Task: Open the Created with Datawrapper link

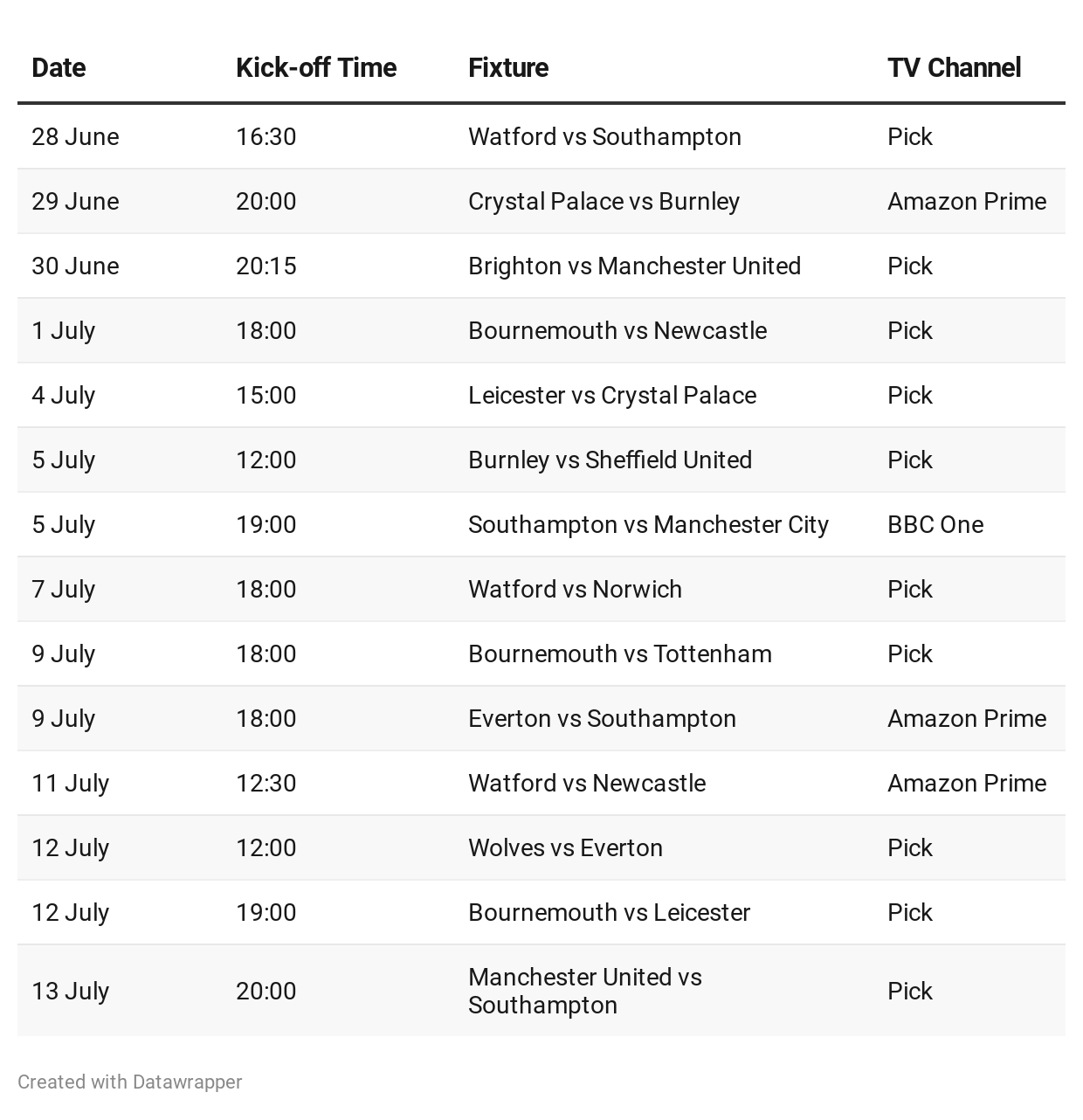Action: coord(130,1082)
